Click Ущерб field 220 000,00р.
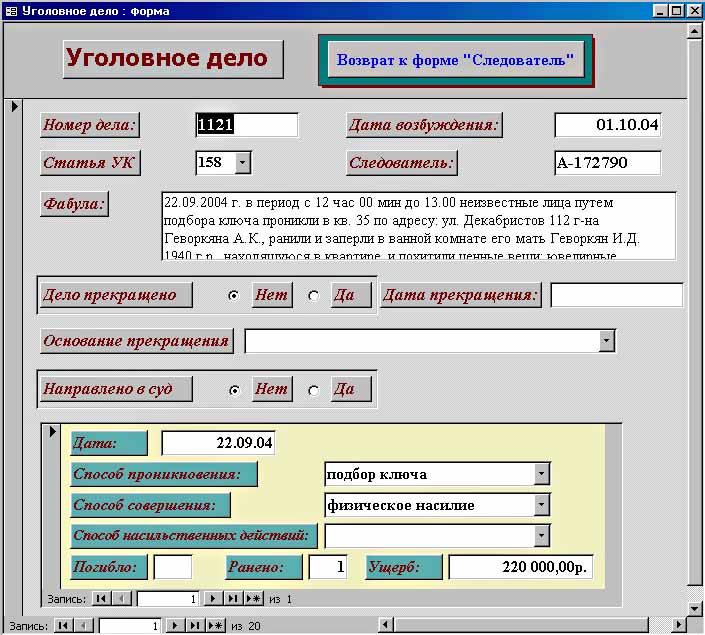Image resolution: width=705 pixels, height=635 pixels. point(521,567)
